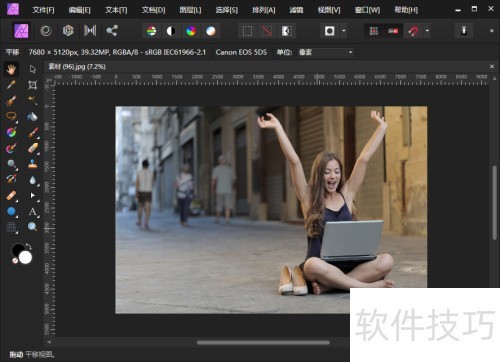Click the Deselect toolbar icon
The image size is (500, 362).
(x=267, y=31)
